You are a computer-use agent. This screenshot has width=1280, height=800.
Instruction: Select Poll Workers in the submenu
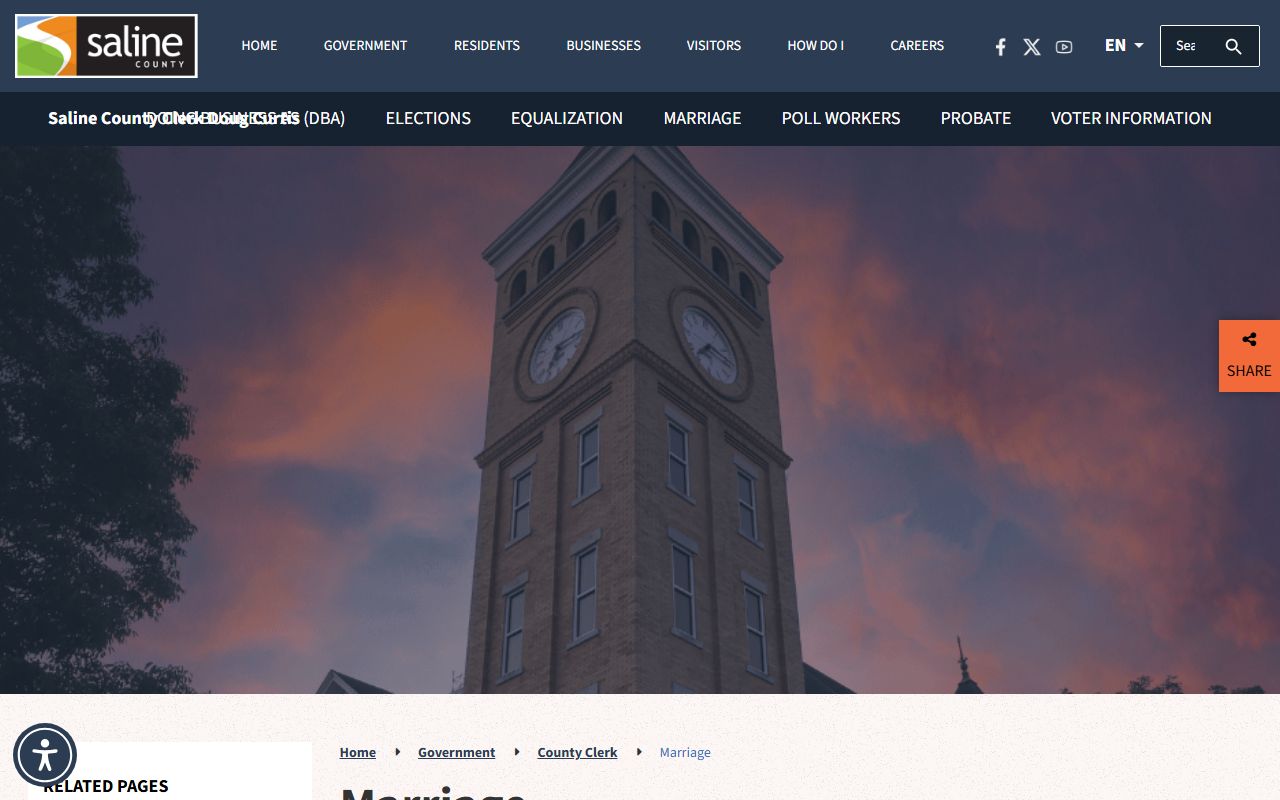[841, 118]
